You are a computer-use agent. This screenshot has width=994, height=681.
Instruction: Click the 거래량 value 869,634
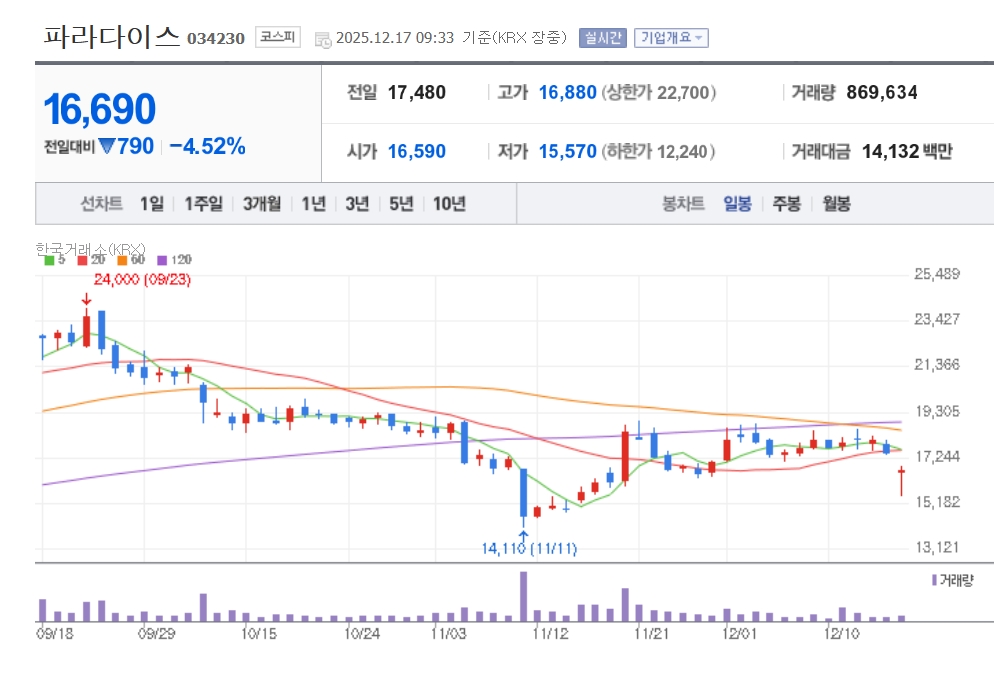[x=882, y=93]
